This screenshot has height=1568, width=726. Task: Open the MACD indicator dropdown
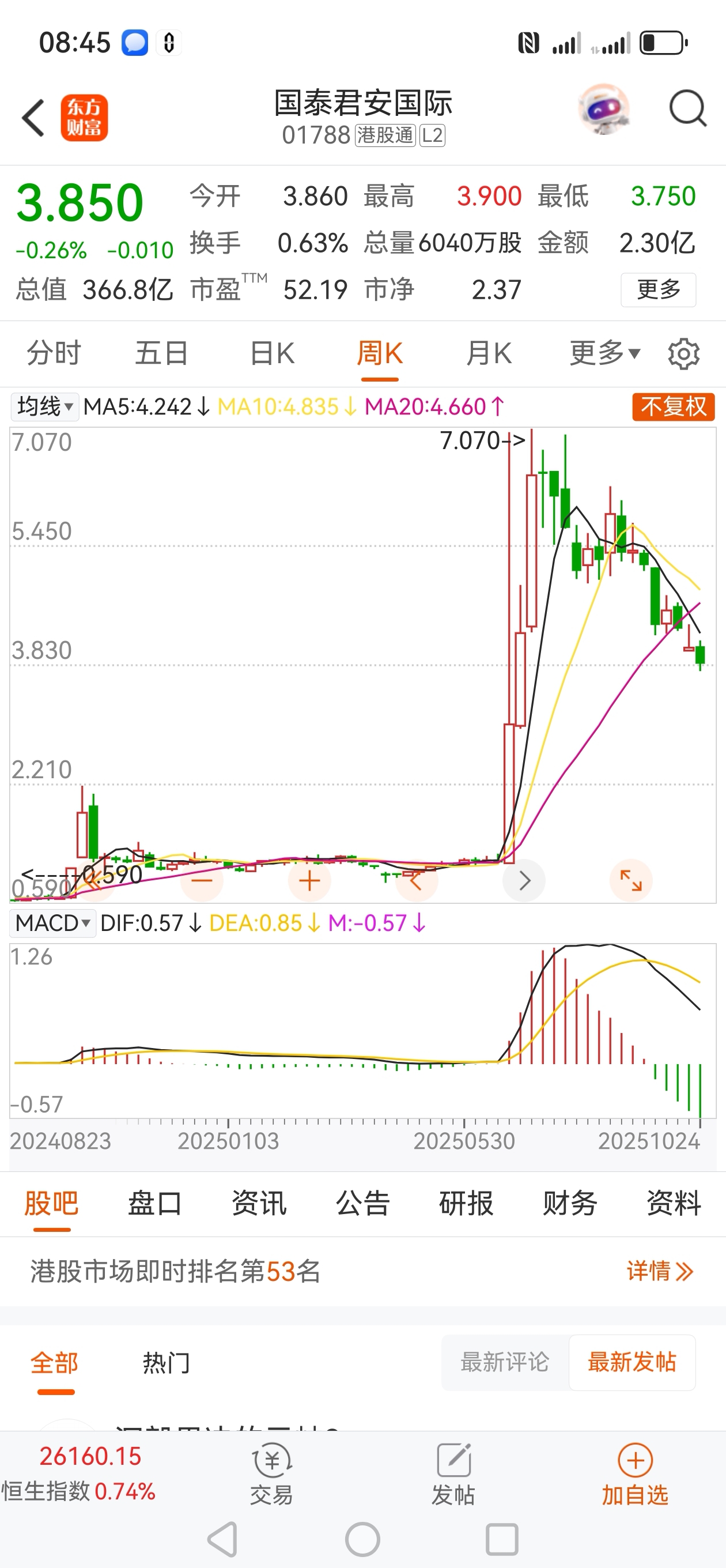point(53,924)
